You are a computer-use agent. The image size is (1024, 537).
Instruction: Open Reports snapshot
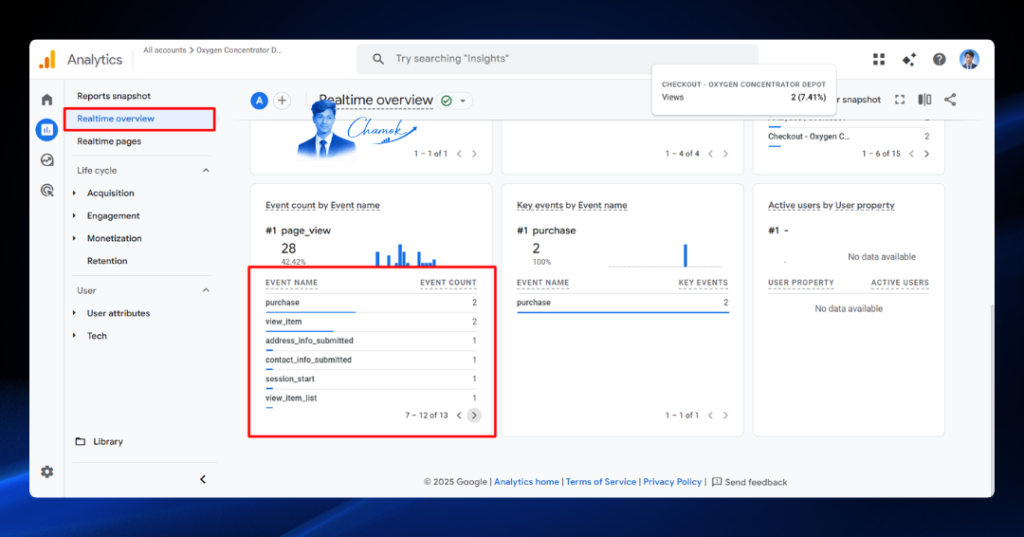(x=114, y=96)
